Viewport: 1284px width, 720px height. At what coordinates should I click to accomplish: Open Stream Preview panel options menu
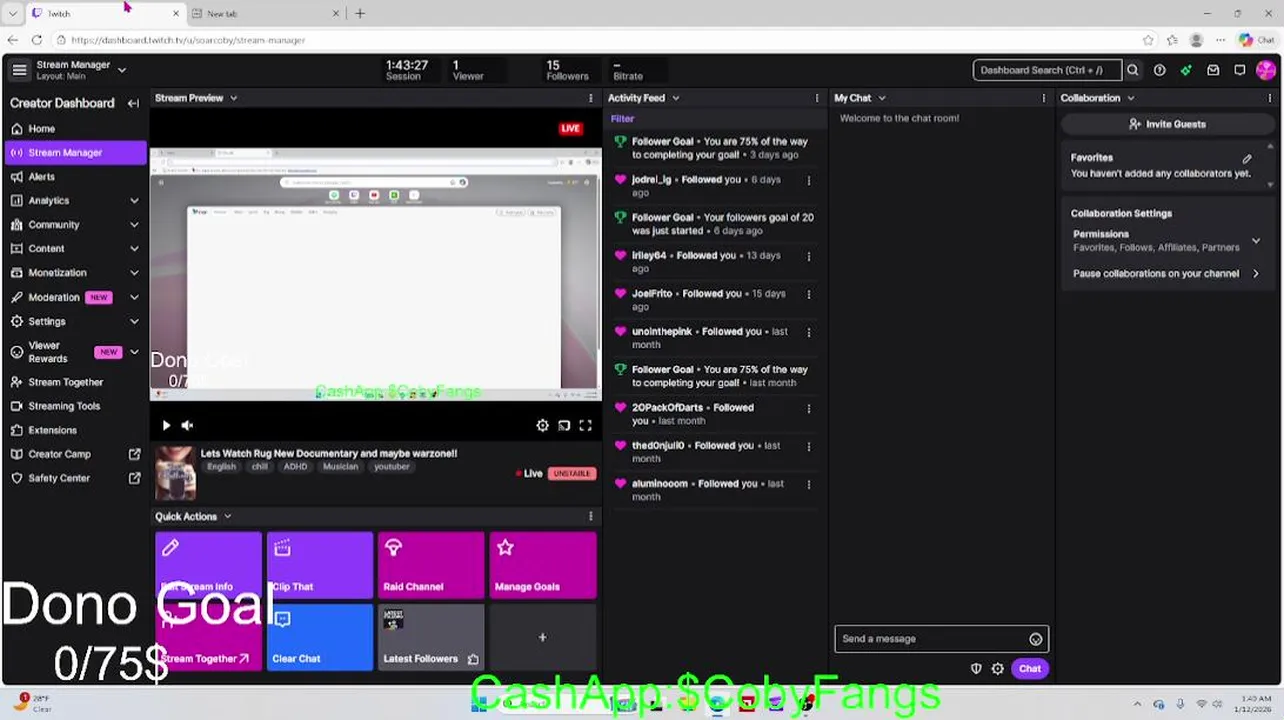[x=590, y=98]
